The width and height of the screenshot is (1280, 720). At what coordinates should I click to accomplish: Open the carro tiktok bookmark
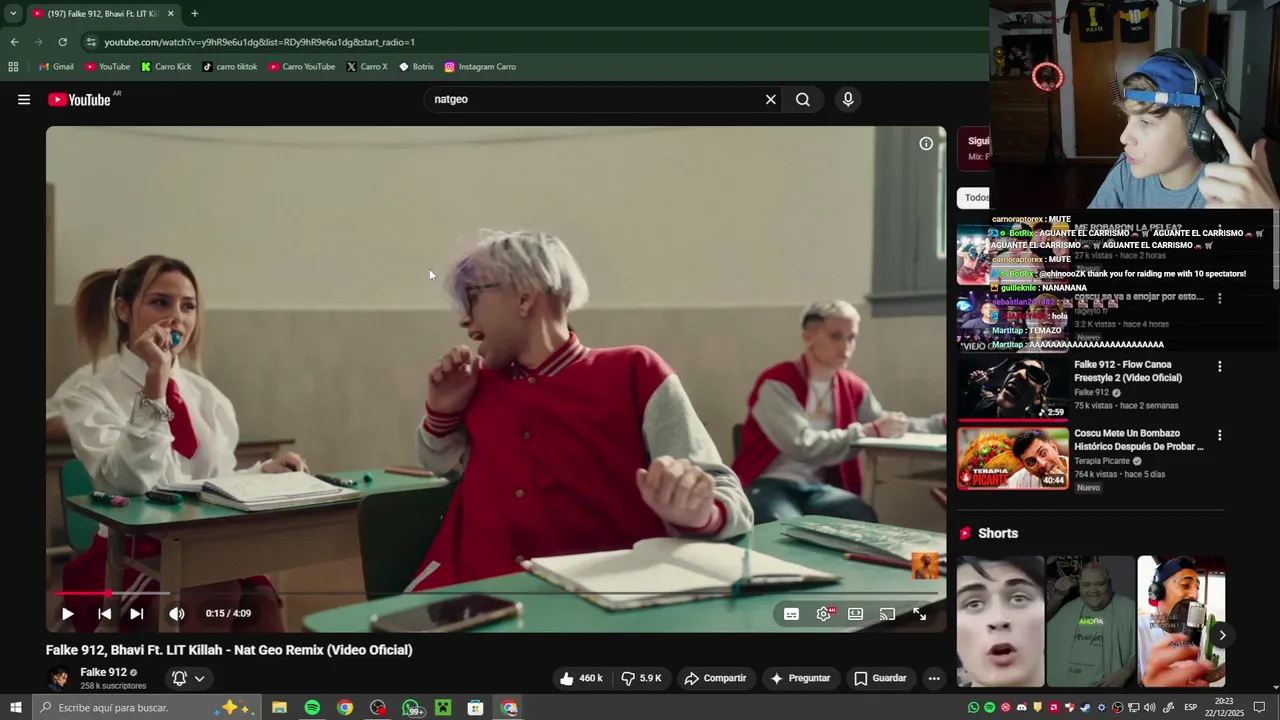click(x=230, y=67)
